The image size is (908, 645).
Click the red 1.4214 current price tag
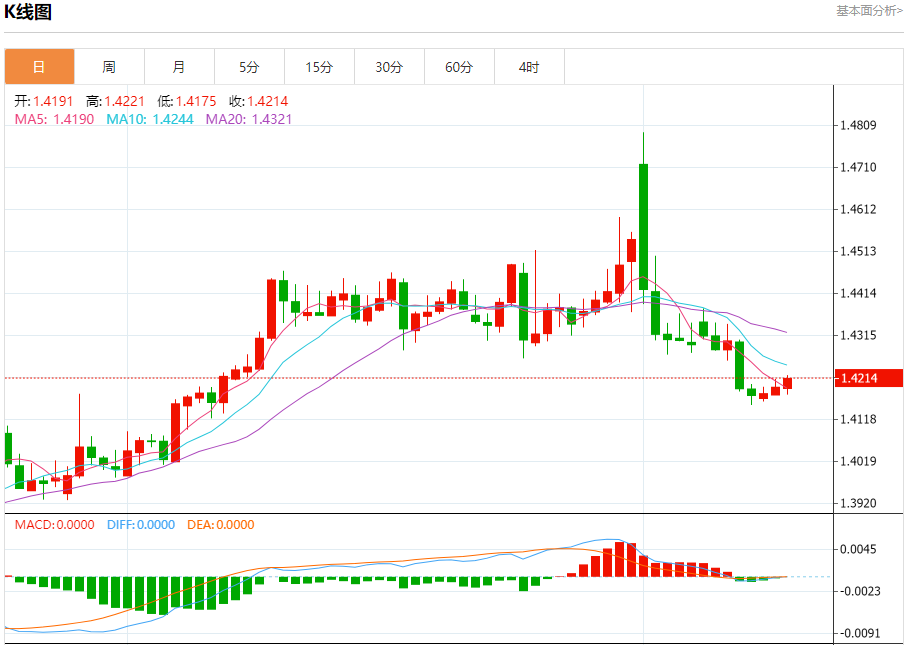[x=868, y=378]
